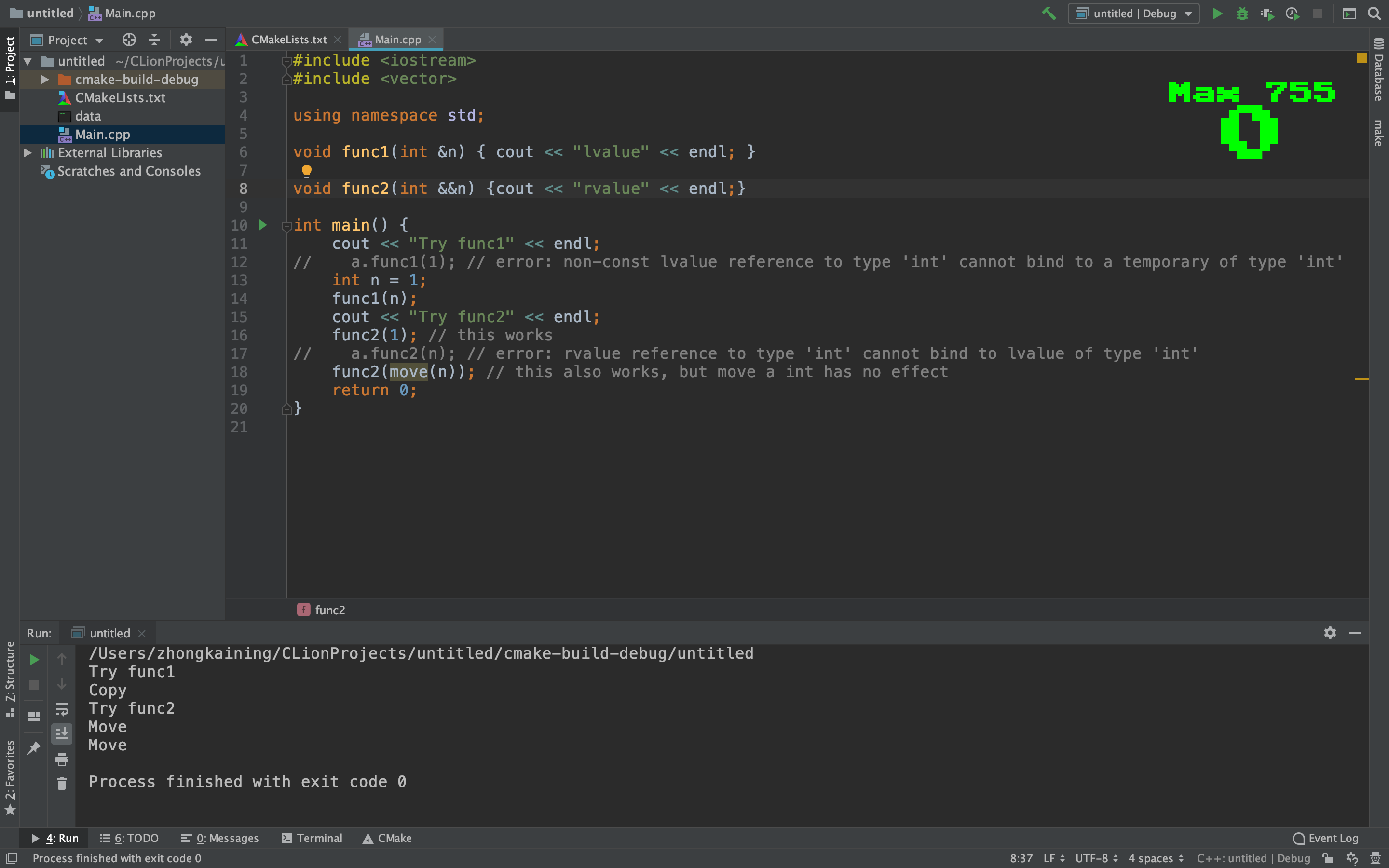The image size is (1389, 868).
Task: Toggle the Structure tool window stripe button
Action: tap(10, 679)
